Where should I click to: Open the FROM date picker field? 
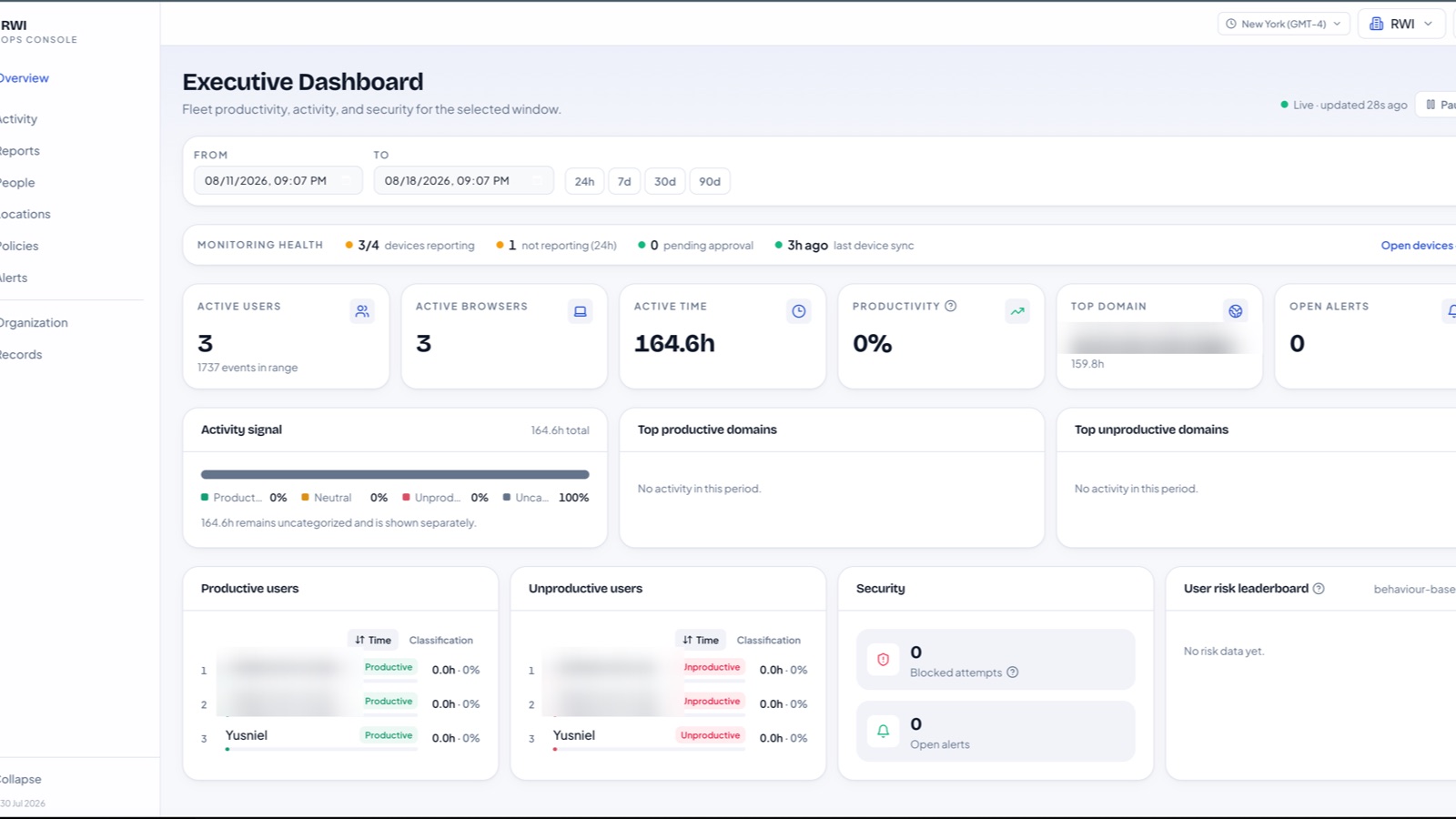click(x=278, y=180)
